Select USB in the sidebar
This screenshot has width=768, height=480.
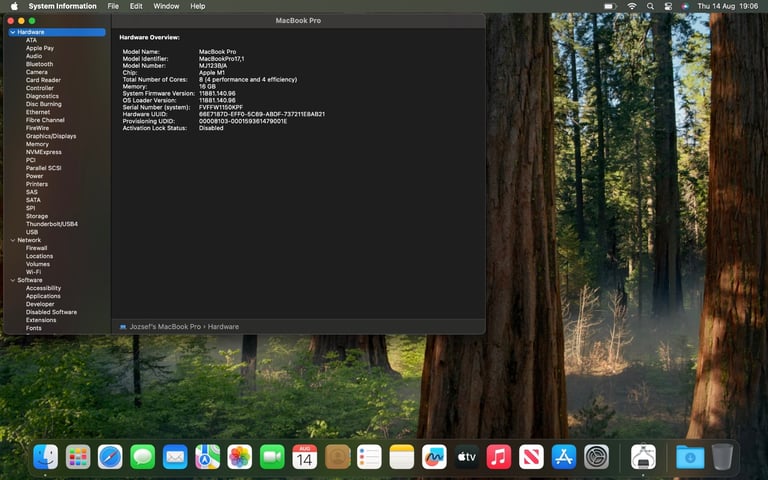click(32, 232)
